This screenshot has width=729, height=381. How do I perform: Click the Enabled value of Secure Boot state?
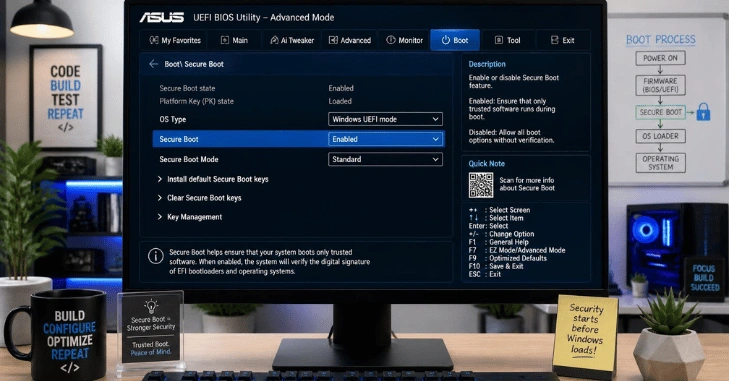341,88
